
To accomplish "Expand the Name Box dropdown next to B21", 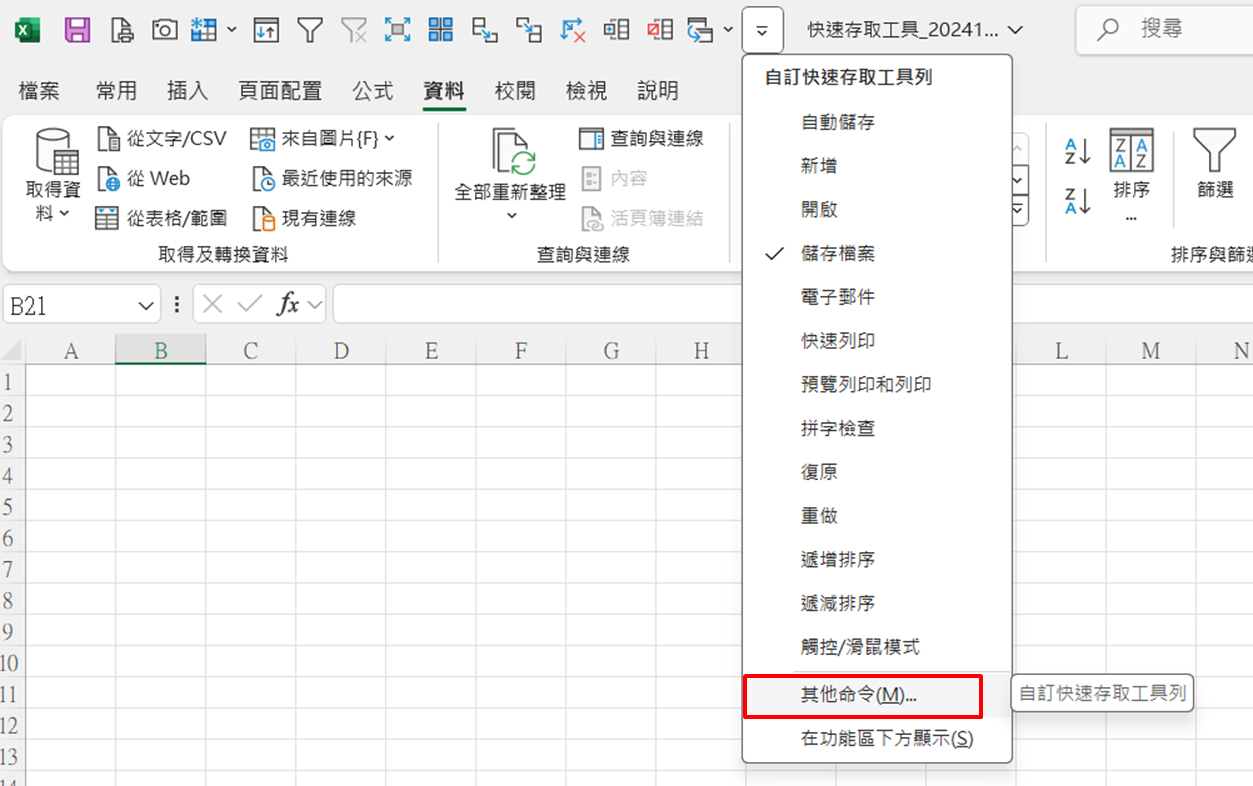I will [x=146, y=305].
